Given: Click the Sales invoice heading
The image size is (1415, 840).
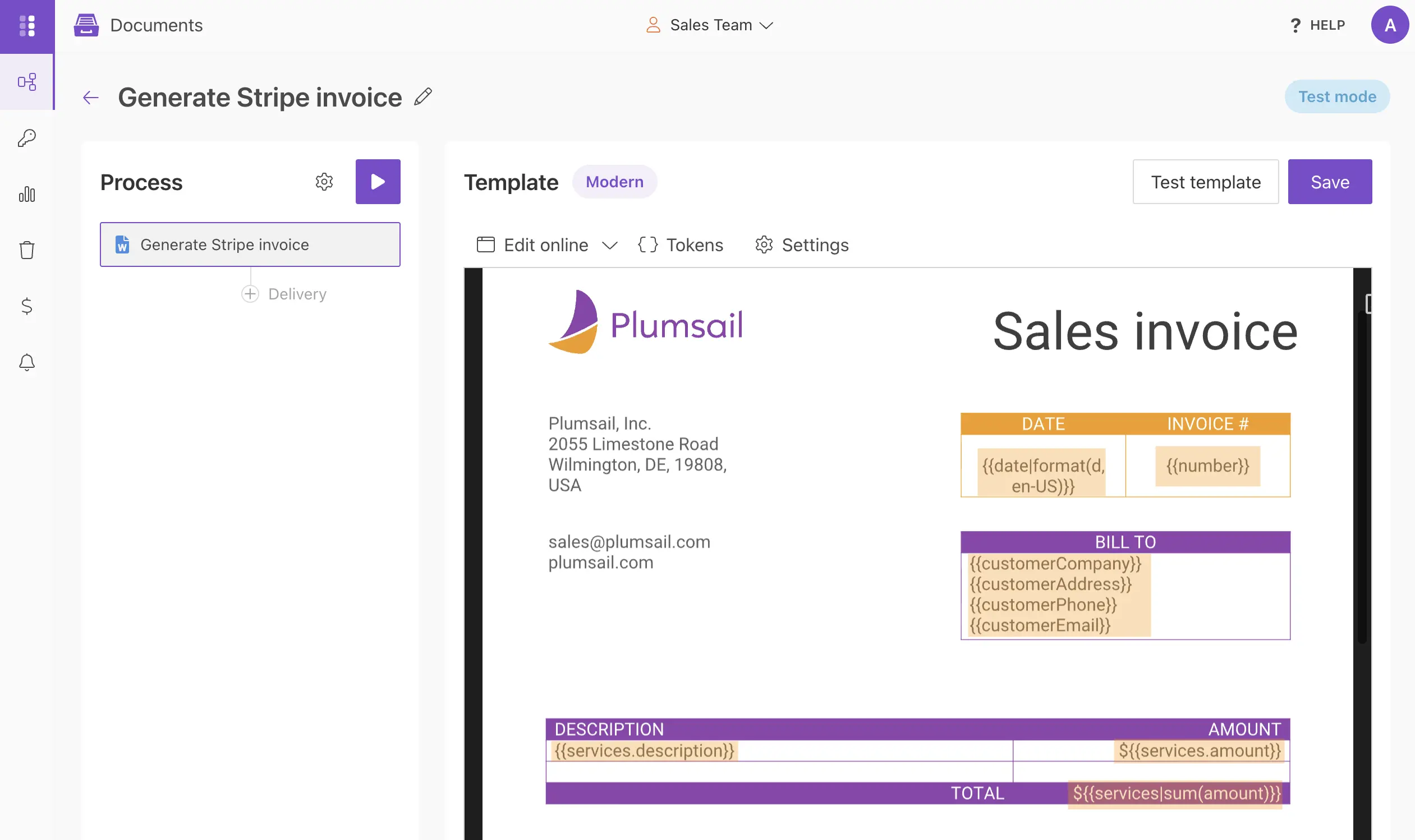Looking at the screenshot, I should (x=1146, y=332).
